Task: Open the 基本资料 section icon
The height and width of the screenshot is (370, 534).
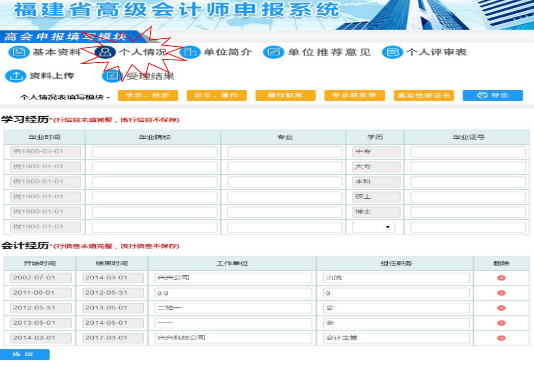Action: click(x=18, y=52)
